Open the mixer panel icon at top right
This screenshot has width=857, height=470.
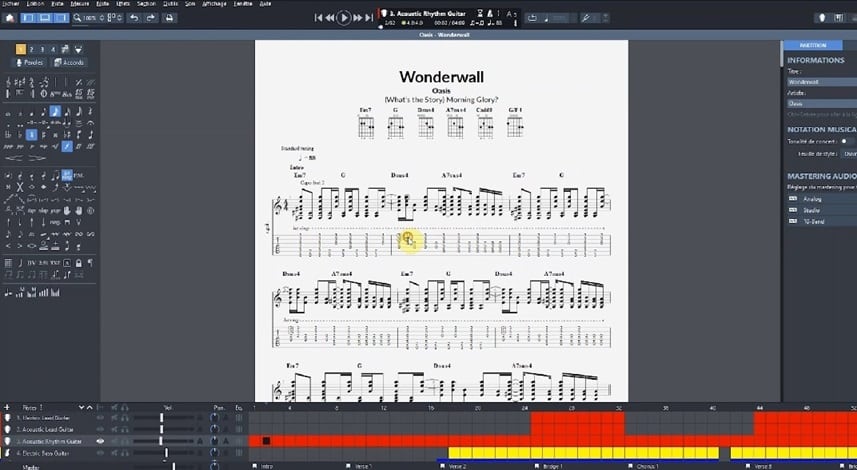click(x=839, y=18)
